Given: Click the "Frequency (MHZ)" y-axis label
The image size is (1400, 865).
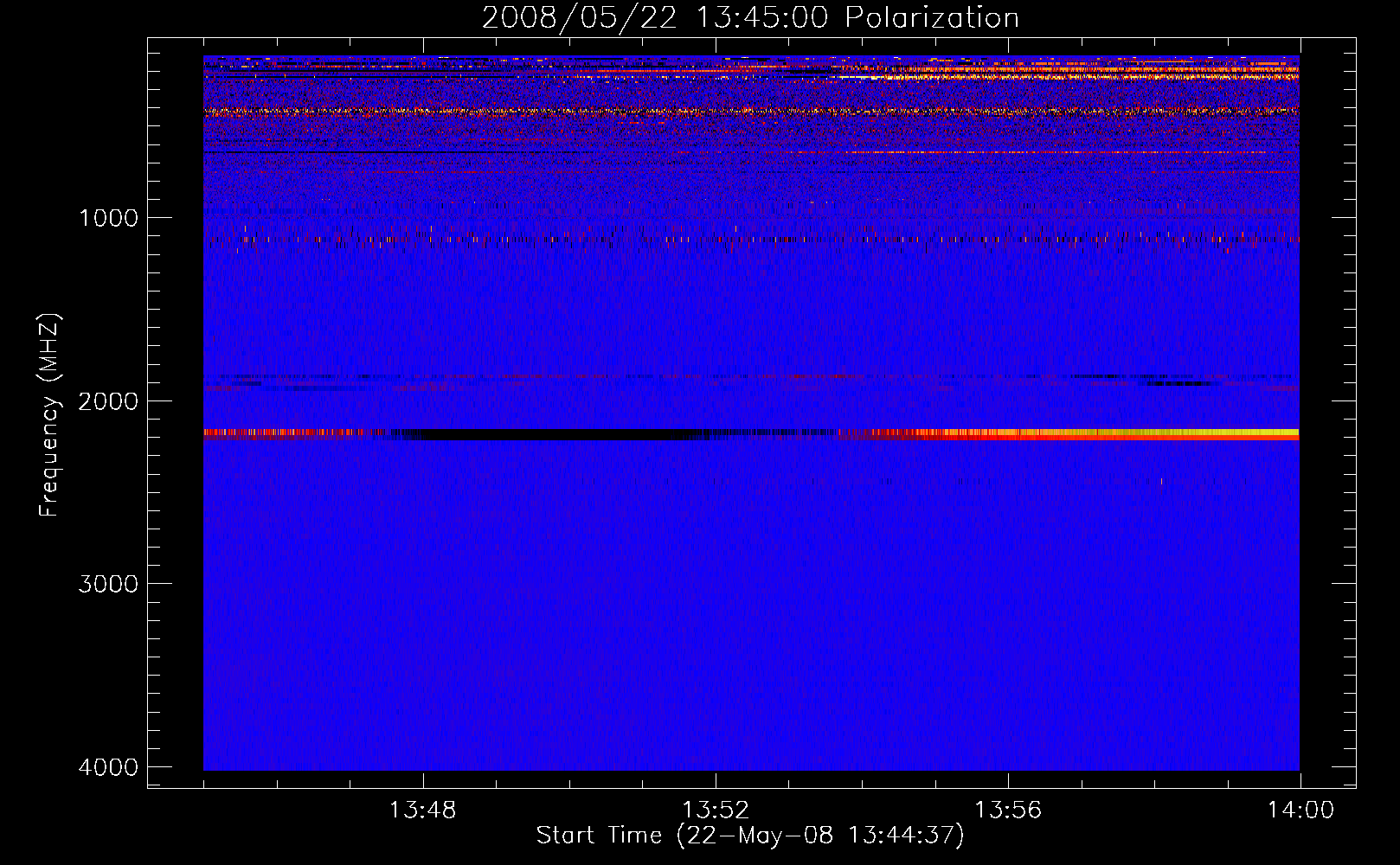Looking at the screenshot, I should coord(50,415).
